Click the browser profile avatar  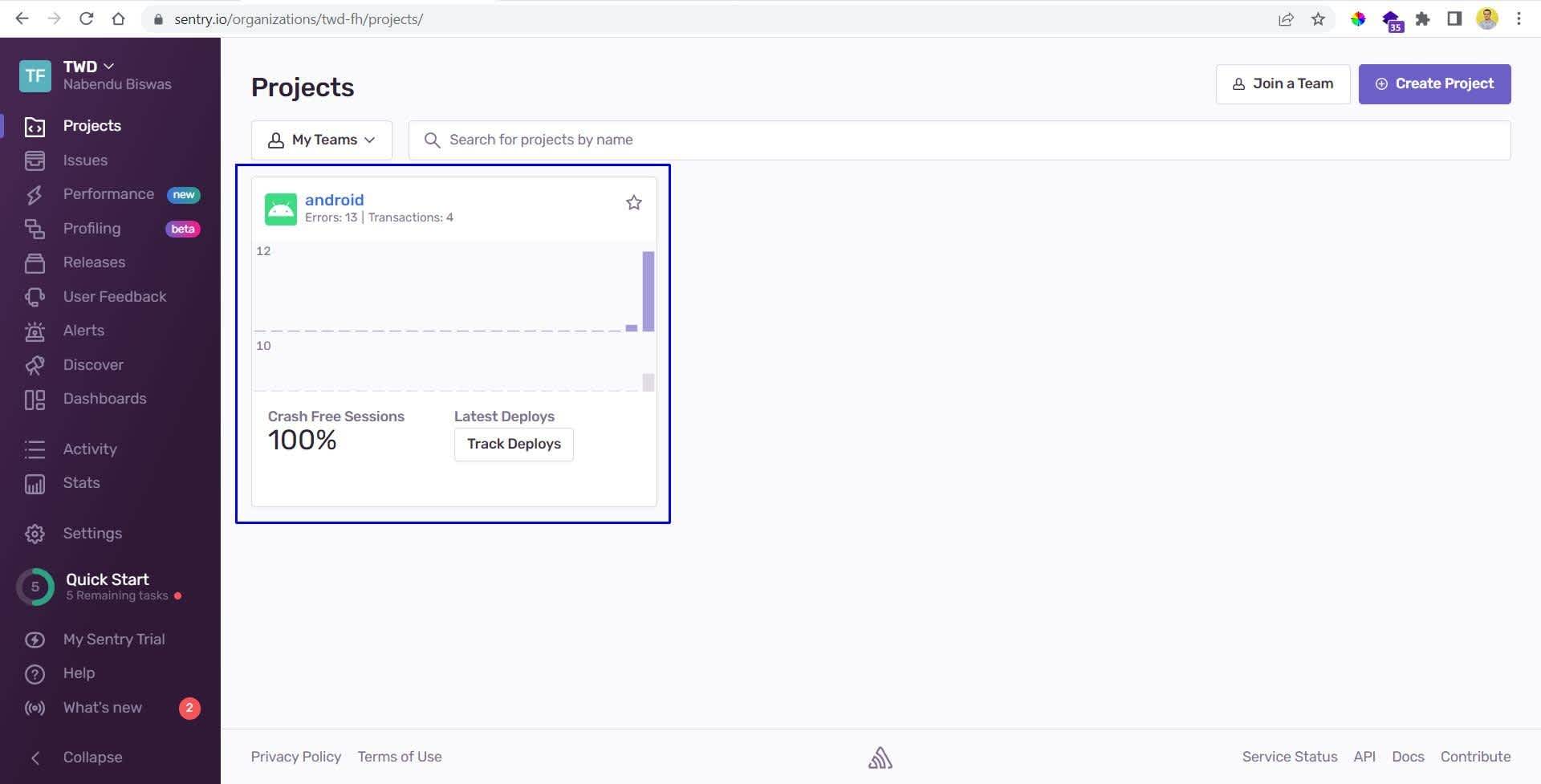click(x=1486, y=18)
